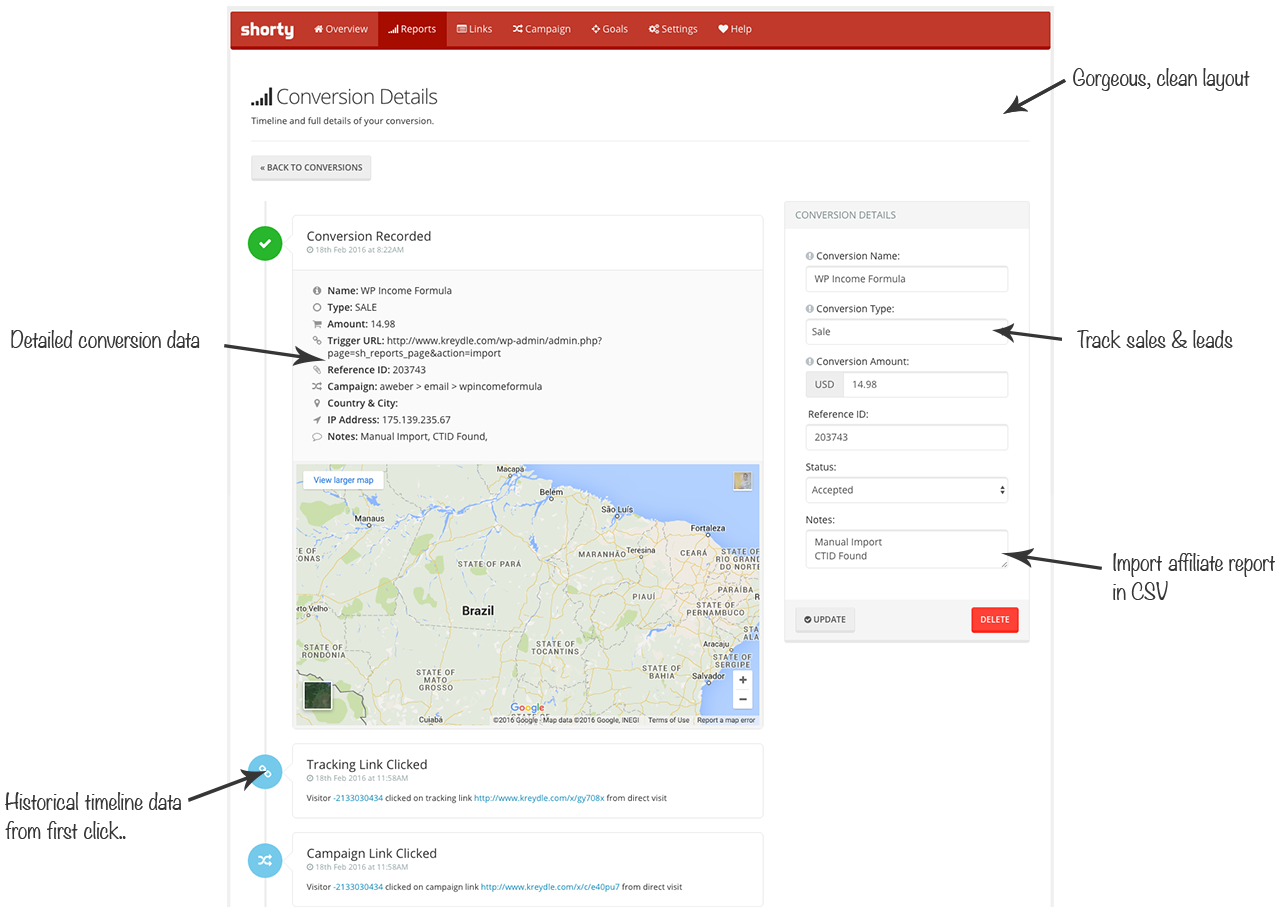Viewport: 1280px width, 907px height.
Task: Open the Help page
Action: coord(735,29)
